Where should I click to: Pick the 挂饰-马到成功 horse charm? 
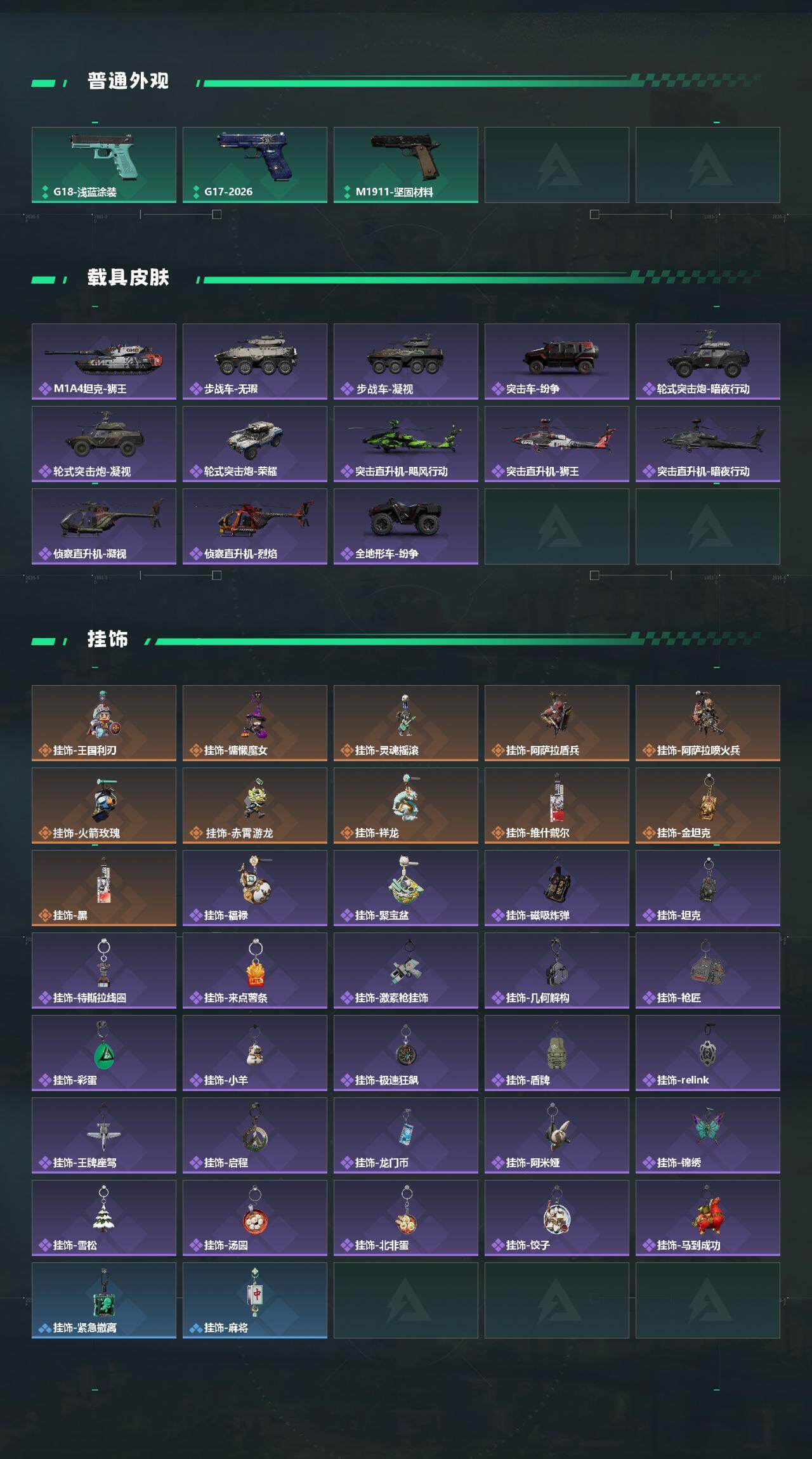click(708, 1218)
